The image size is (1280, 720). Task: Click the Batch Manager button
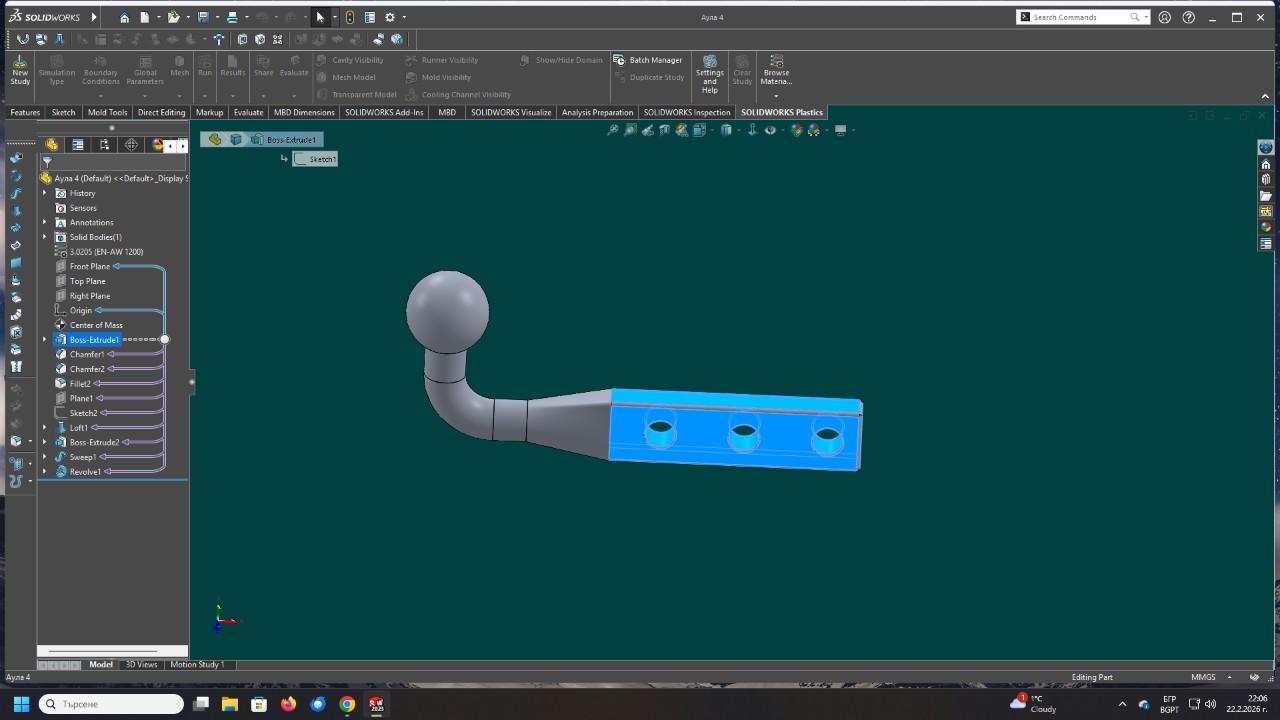(x=648, y=60)
